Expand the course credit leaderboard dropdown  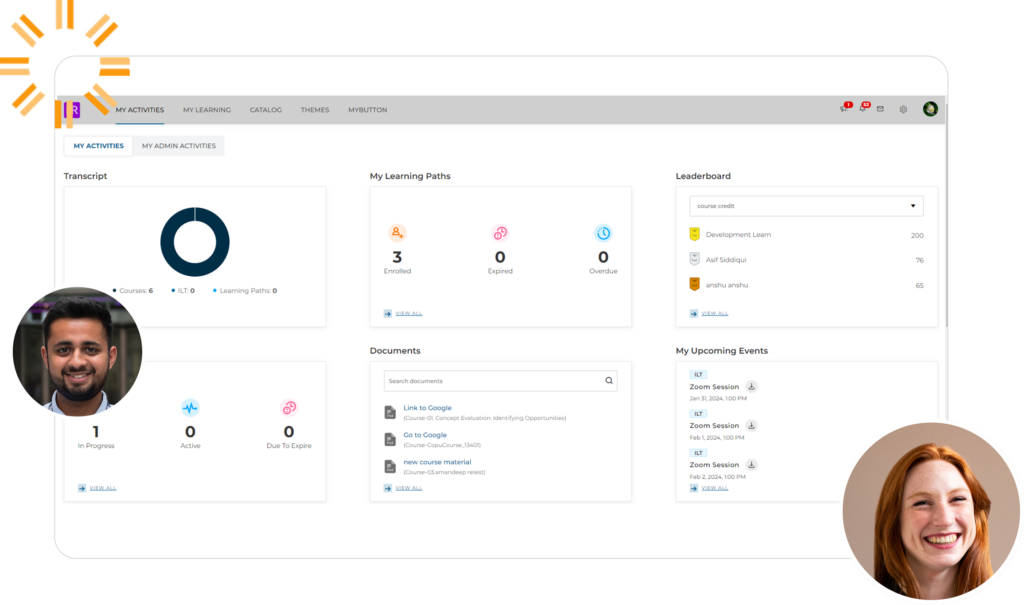coord(806,206)
